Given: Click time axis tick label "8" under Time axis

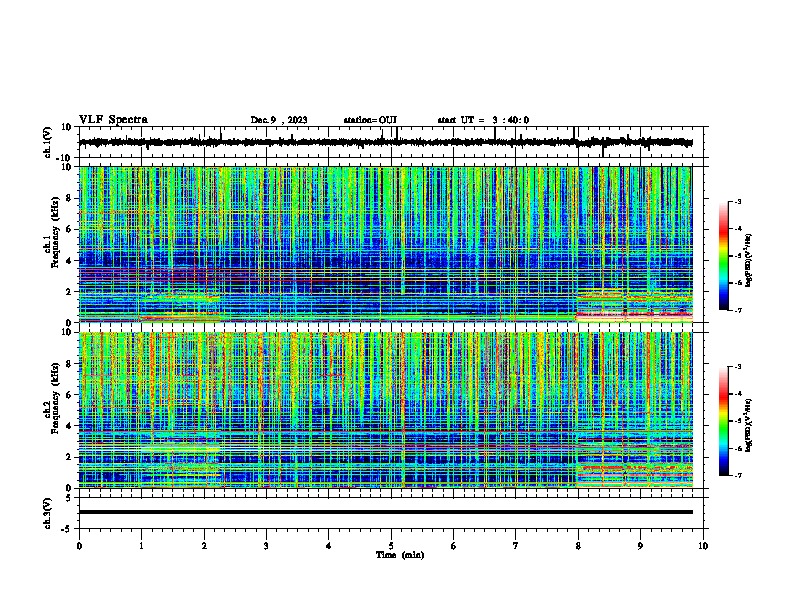Looking at the screenshot, I should (x=578, y=546).
